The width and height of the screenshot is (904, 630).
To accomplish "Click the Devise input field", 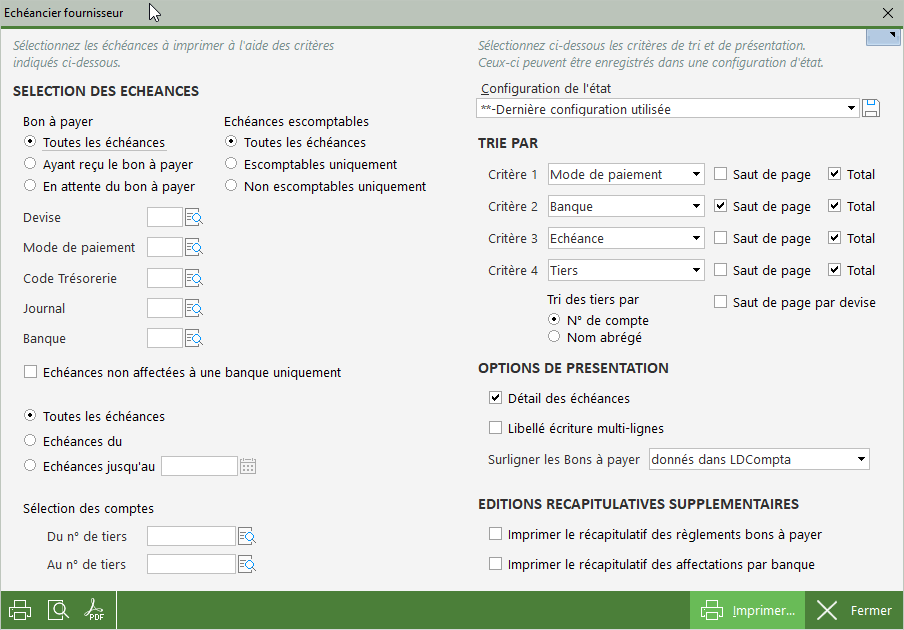I will tap(165, 218).
